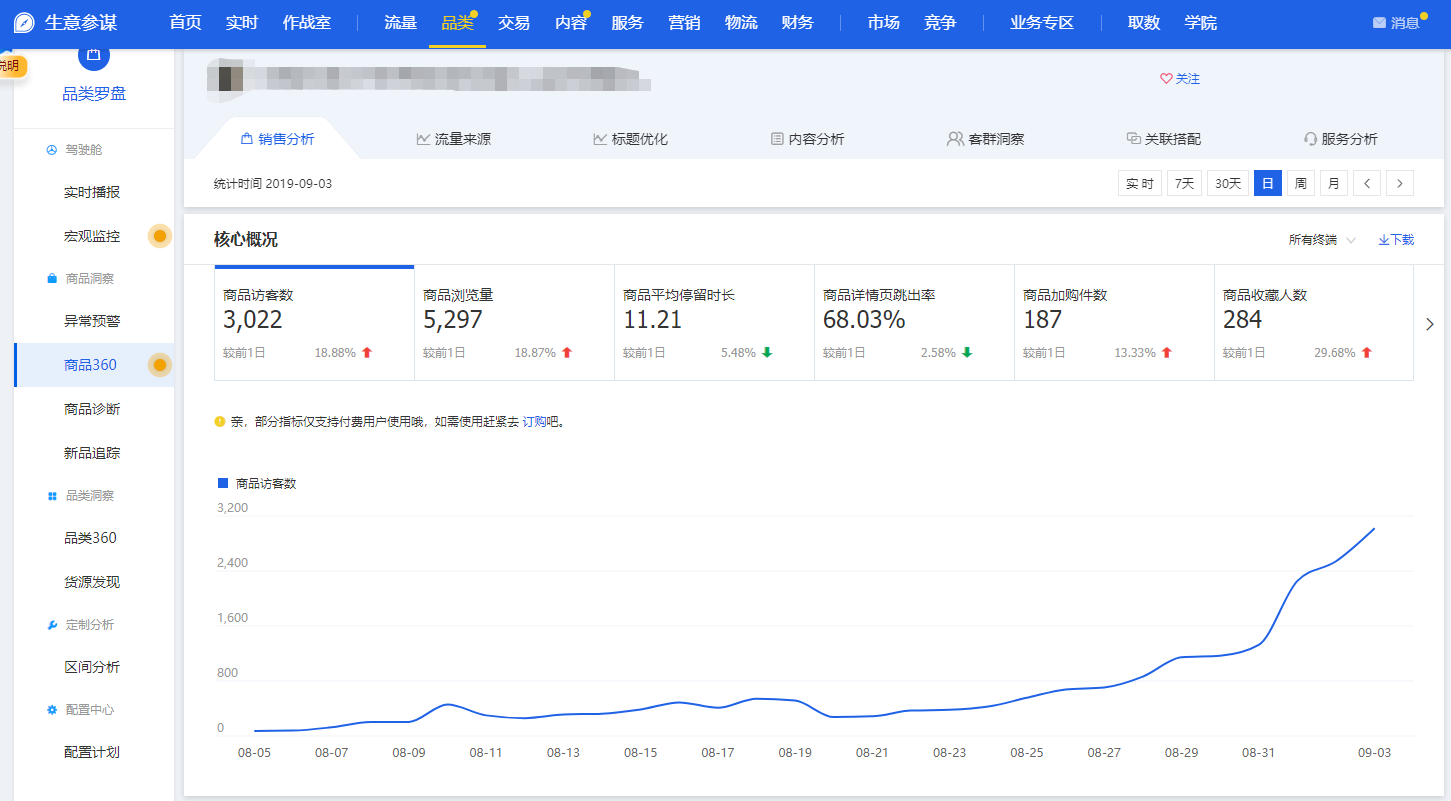
Task: Click the 消息 envelope icon
Action: pos(1379,23)
